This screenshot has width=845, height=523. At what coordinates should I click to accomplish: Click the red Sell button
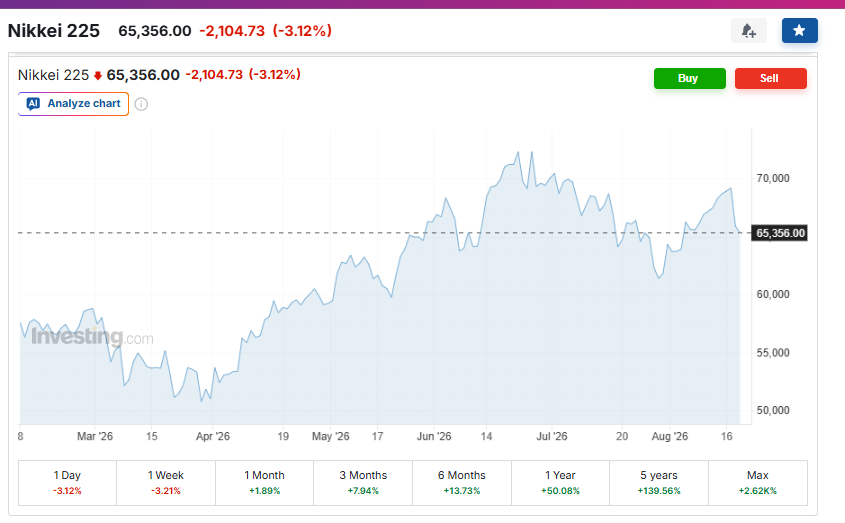pyautogui.click(x=771, y=78)
